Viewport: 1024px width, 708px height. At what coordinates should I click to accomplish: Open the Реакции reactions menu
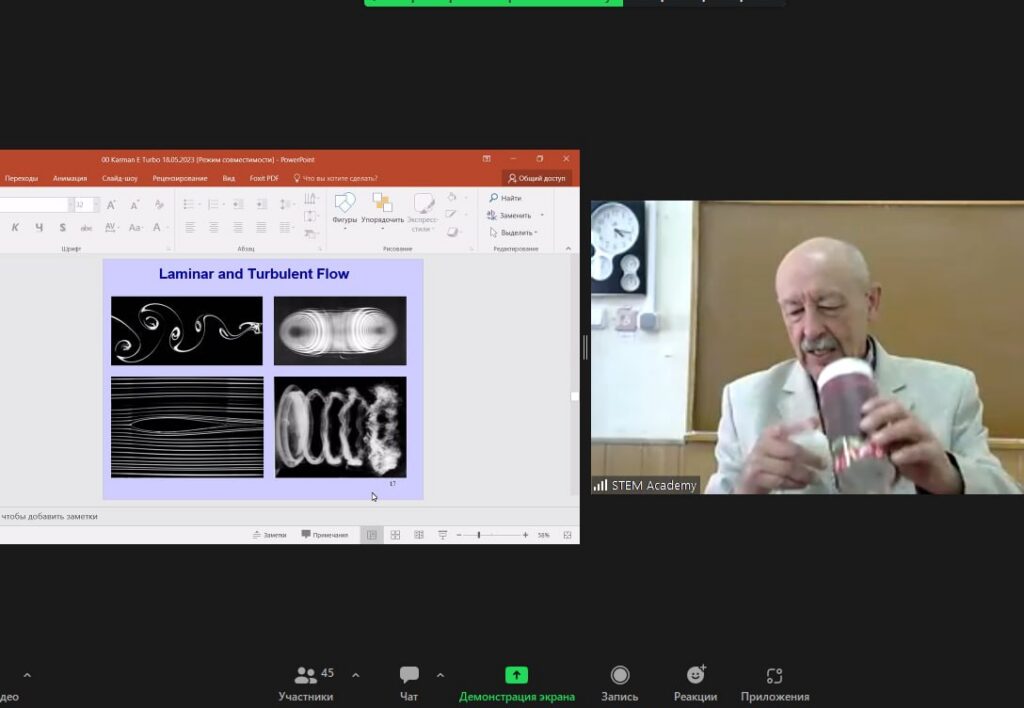click(x=695, y=683)
